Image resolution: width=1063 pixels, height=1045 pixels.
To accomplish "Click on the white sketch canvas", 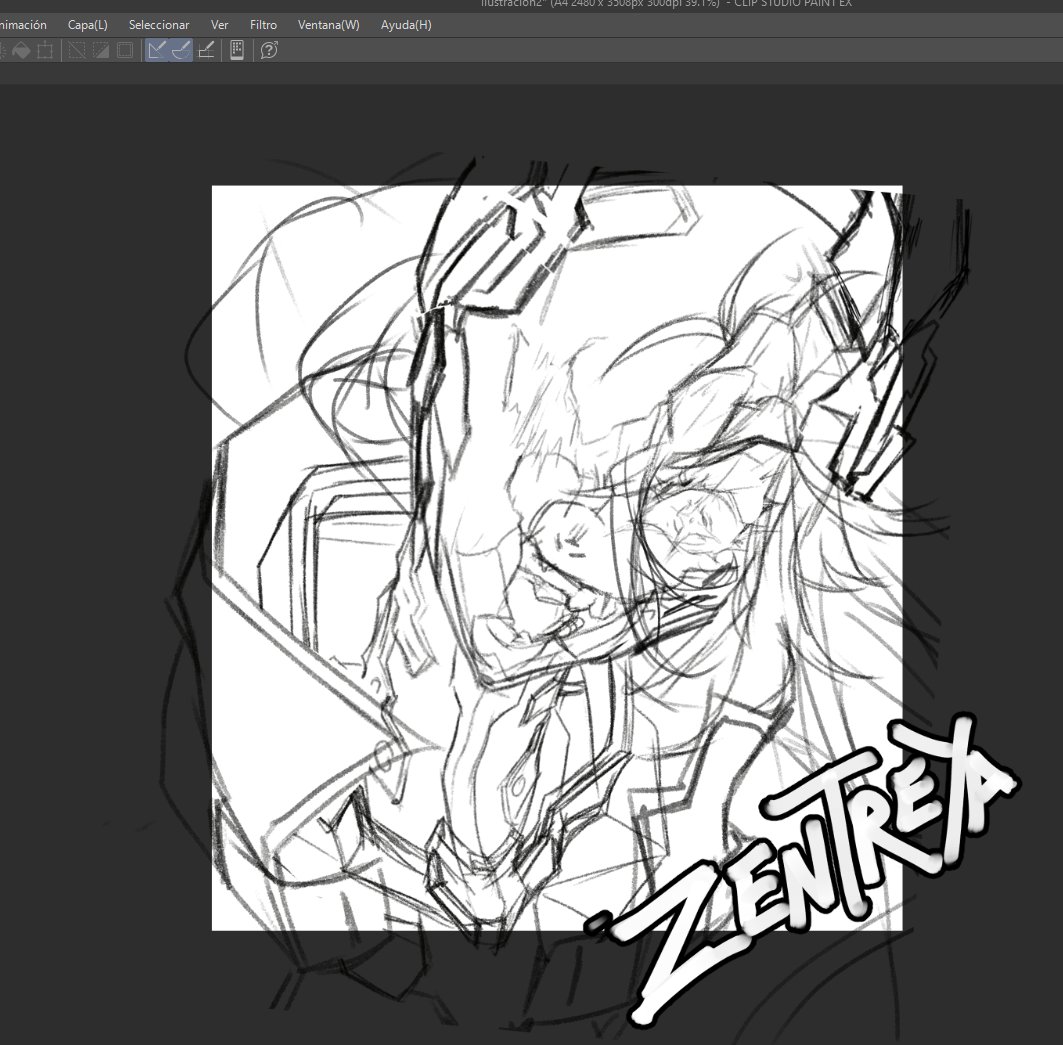I will coord(557,557).
